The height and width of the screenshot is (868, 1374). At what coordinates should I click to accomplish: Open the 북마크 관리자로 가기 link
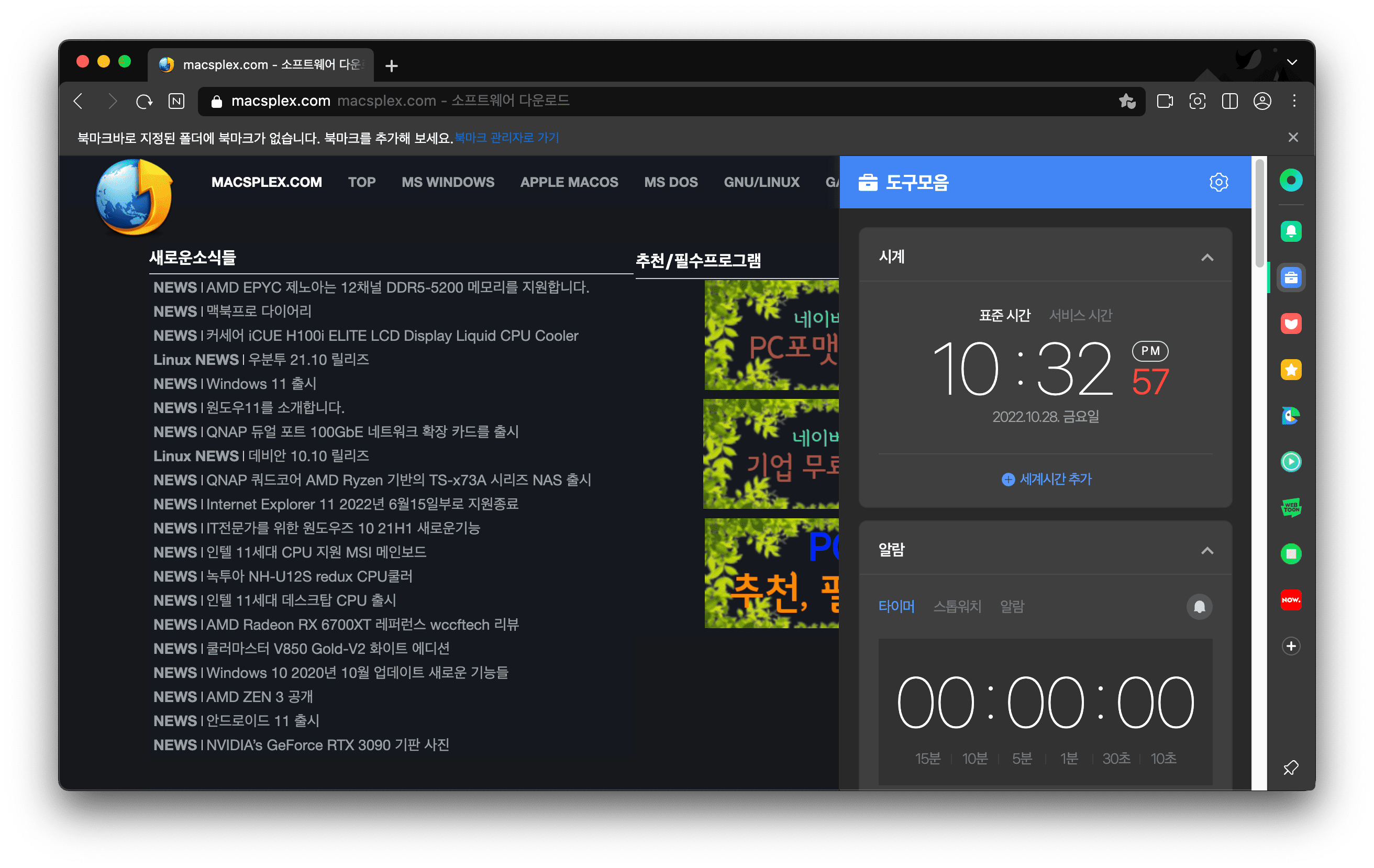[507, 138]
